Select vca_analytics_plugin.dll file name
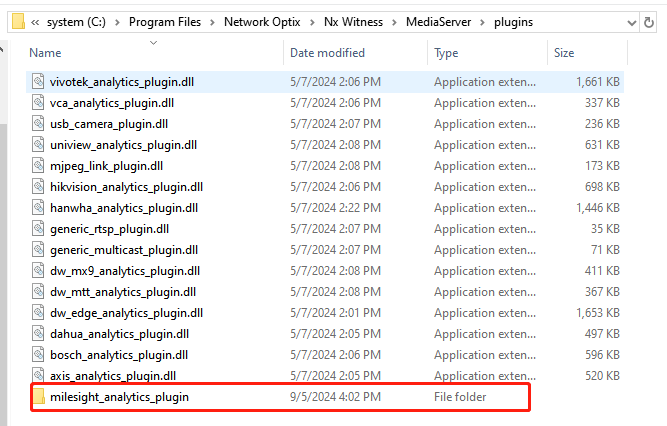667x426 pixels. (x=112, y=103)
